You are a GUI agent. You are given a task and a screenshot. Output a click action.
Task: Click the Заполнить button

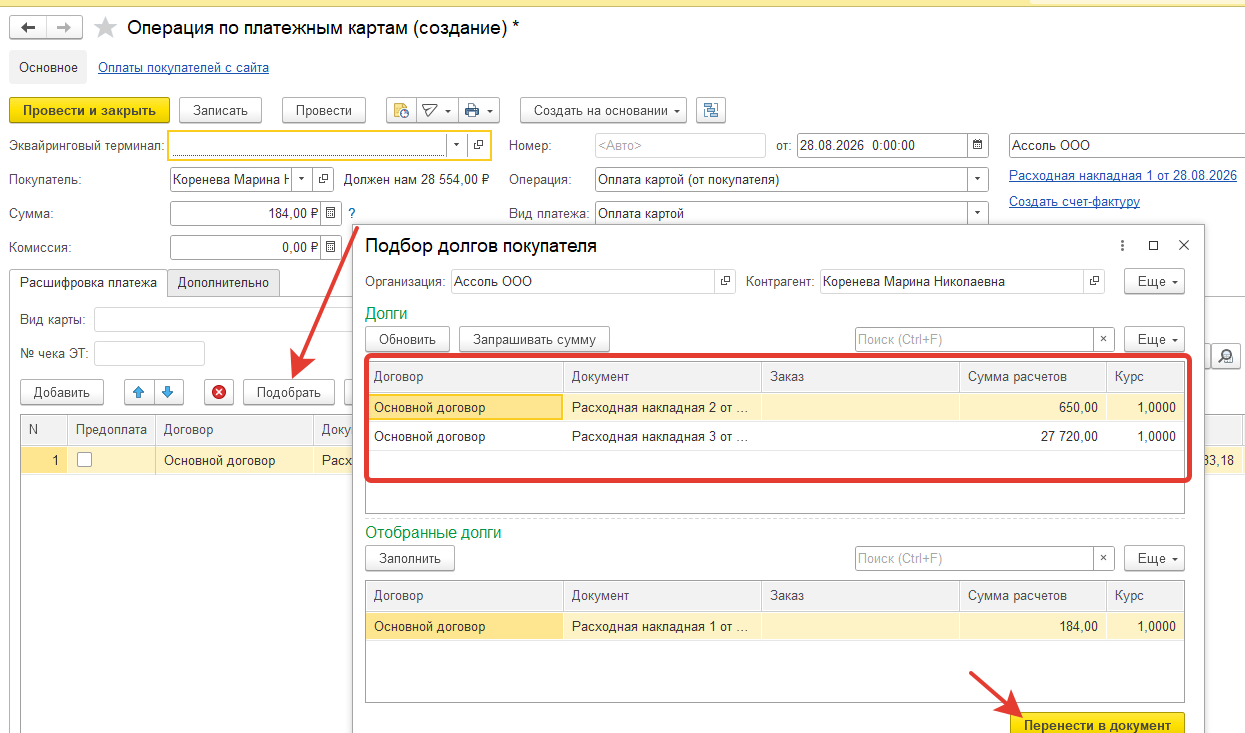click(410, 558)
